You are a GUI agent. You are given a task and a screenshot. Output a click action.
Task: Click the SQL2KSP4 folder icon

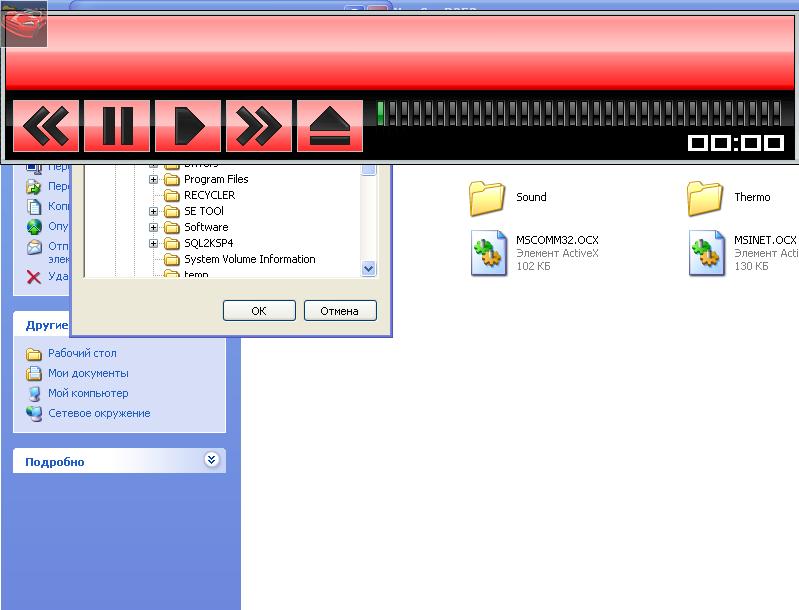(x=172, y=243)
